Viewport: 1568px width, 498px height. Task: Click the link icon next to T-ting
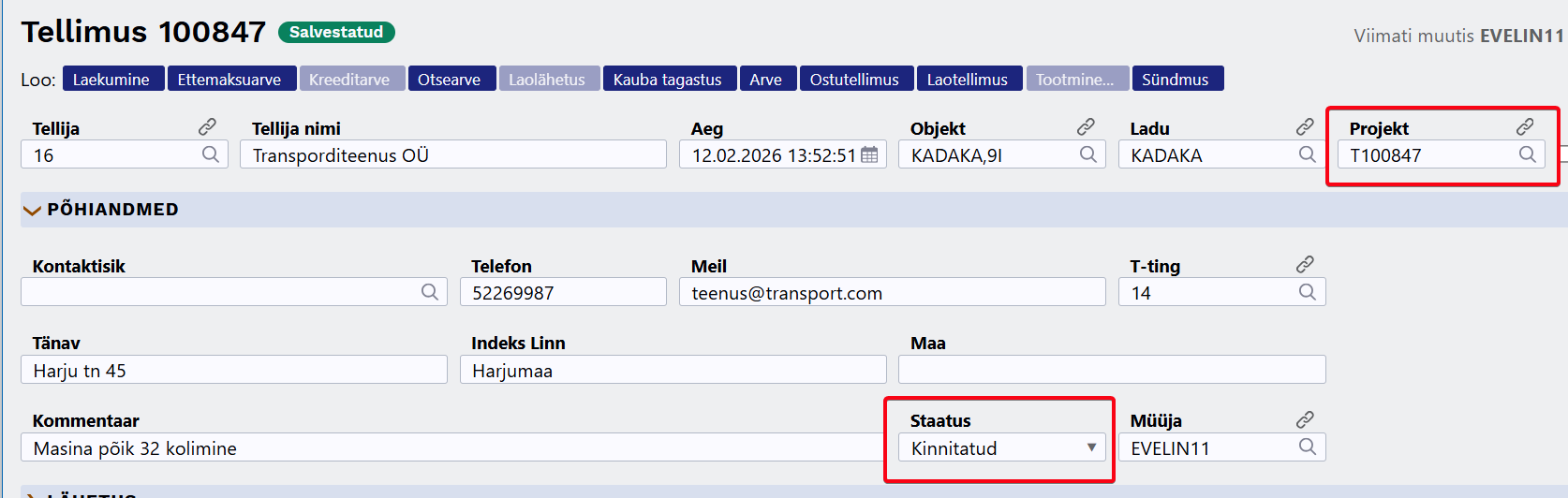pos(1305,265)
